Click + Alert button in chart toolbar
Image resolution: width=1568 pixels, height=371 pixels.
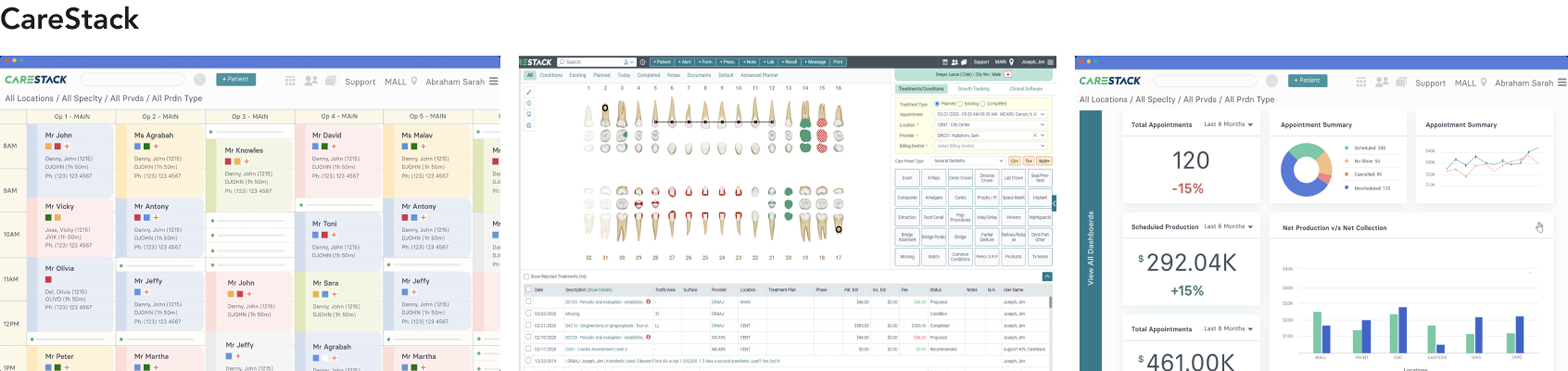pos(685,62)
